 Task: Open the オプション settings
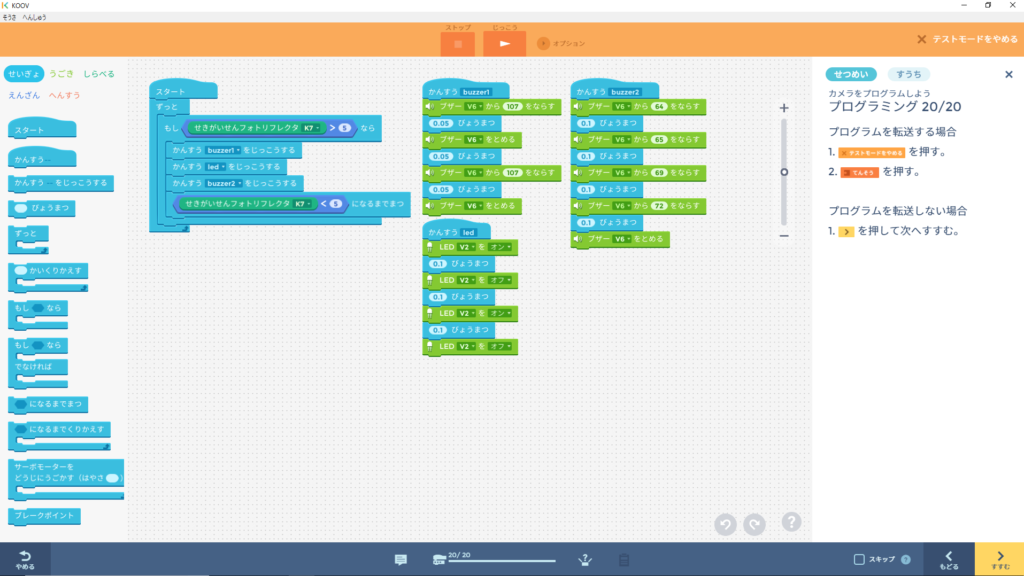(x=561, y=43)
